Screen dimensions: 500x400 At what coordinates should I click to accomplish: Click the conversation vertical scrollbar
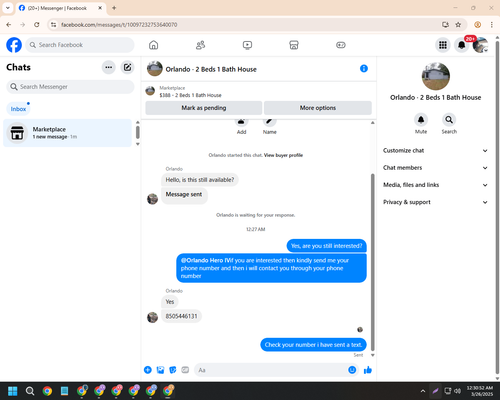point(373,262)
